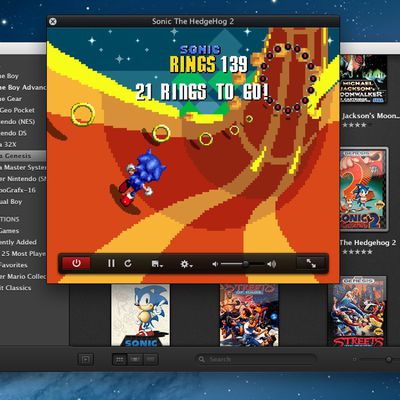400x400 pixels.
Task: Select Sega Master System in the sidebar
Action: [23, 167]
